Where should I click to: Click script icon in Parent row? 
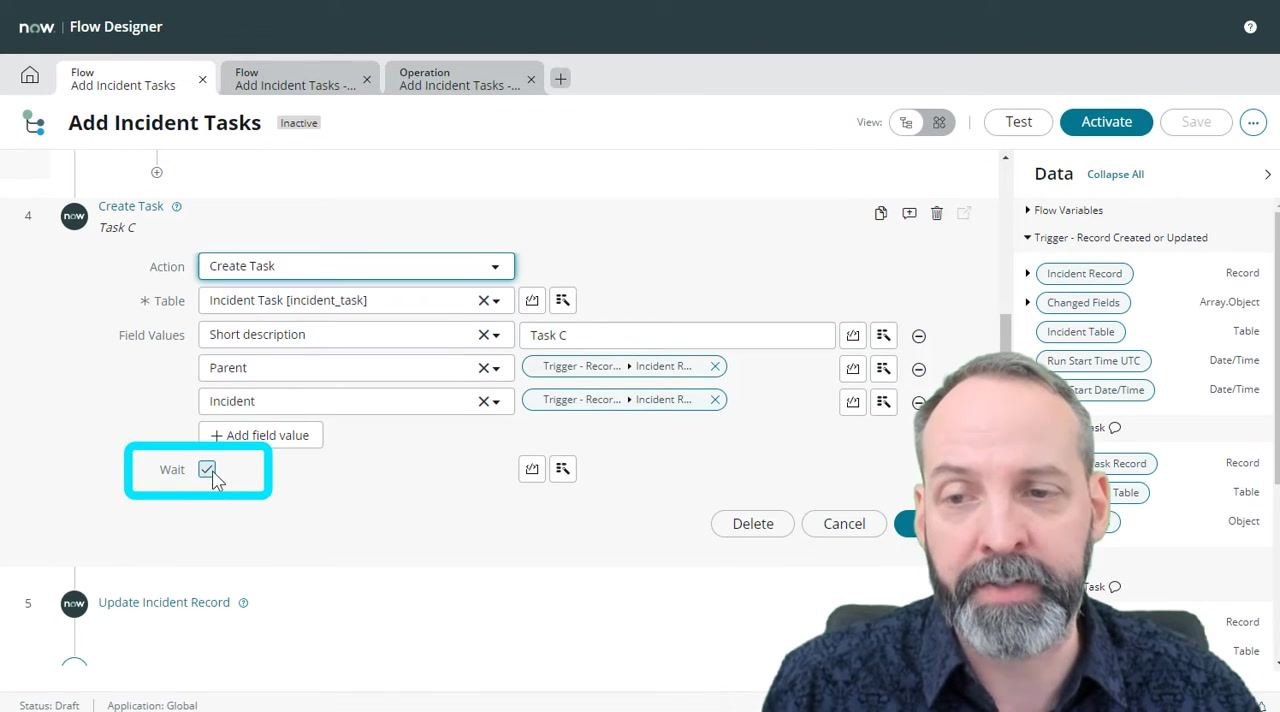pyautogui.click(x=853, y=369)
